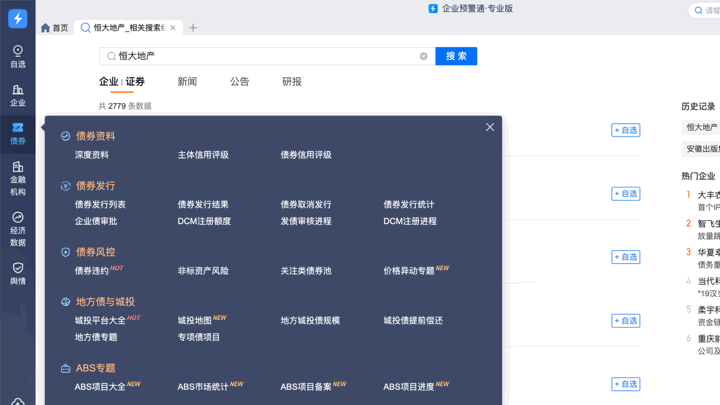The height and width of the screenshot is (405, 720).
Task: Open a new tab with plus button
Action: [x=193, y=28]
